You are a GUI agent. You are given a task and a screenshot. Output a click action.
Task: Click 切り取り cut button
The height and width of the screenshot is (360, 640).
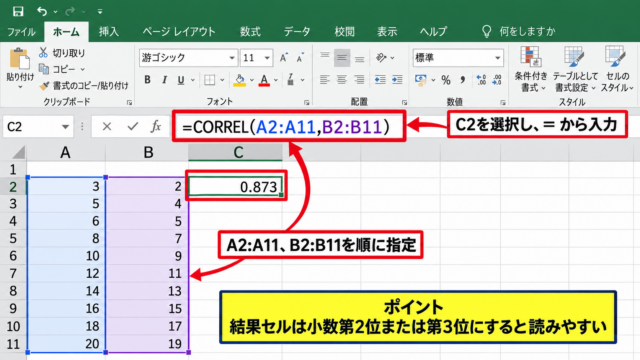point(62,53)
